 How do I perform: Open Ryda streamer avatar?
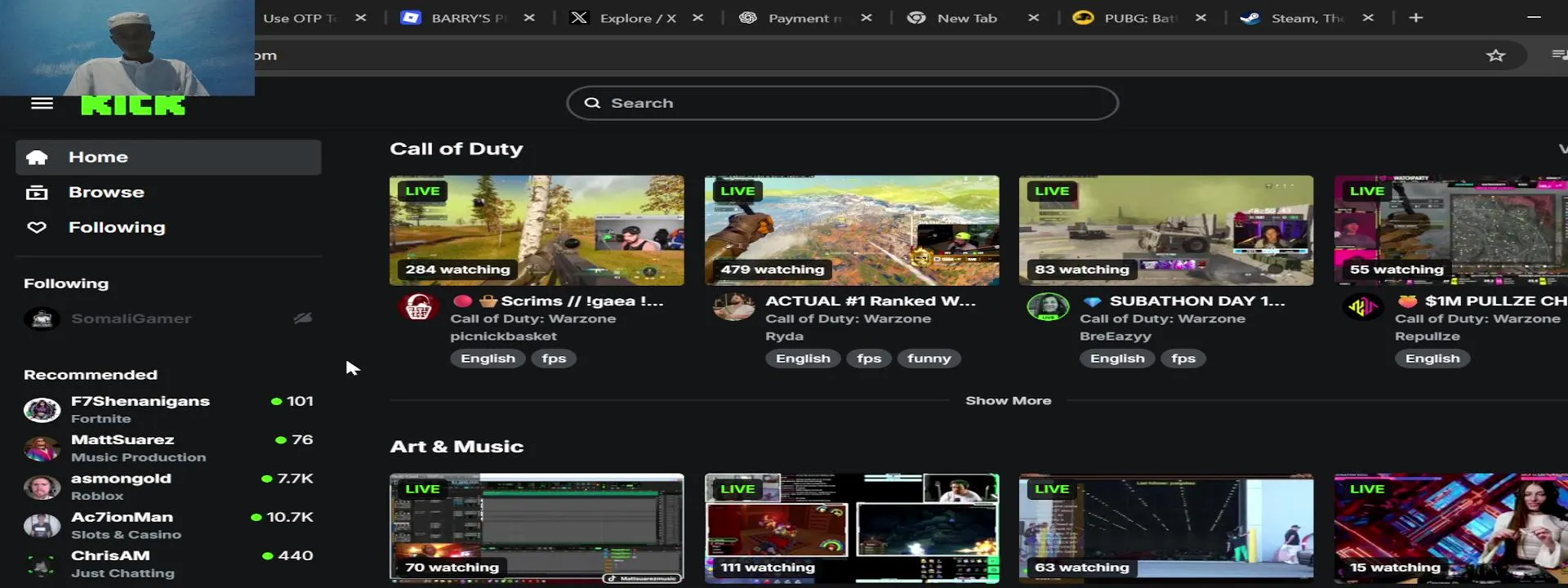tap(733, 308)
